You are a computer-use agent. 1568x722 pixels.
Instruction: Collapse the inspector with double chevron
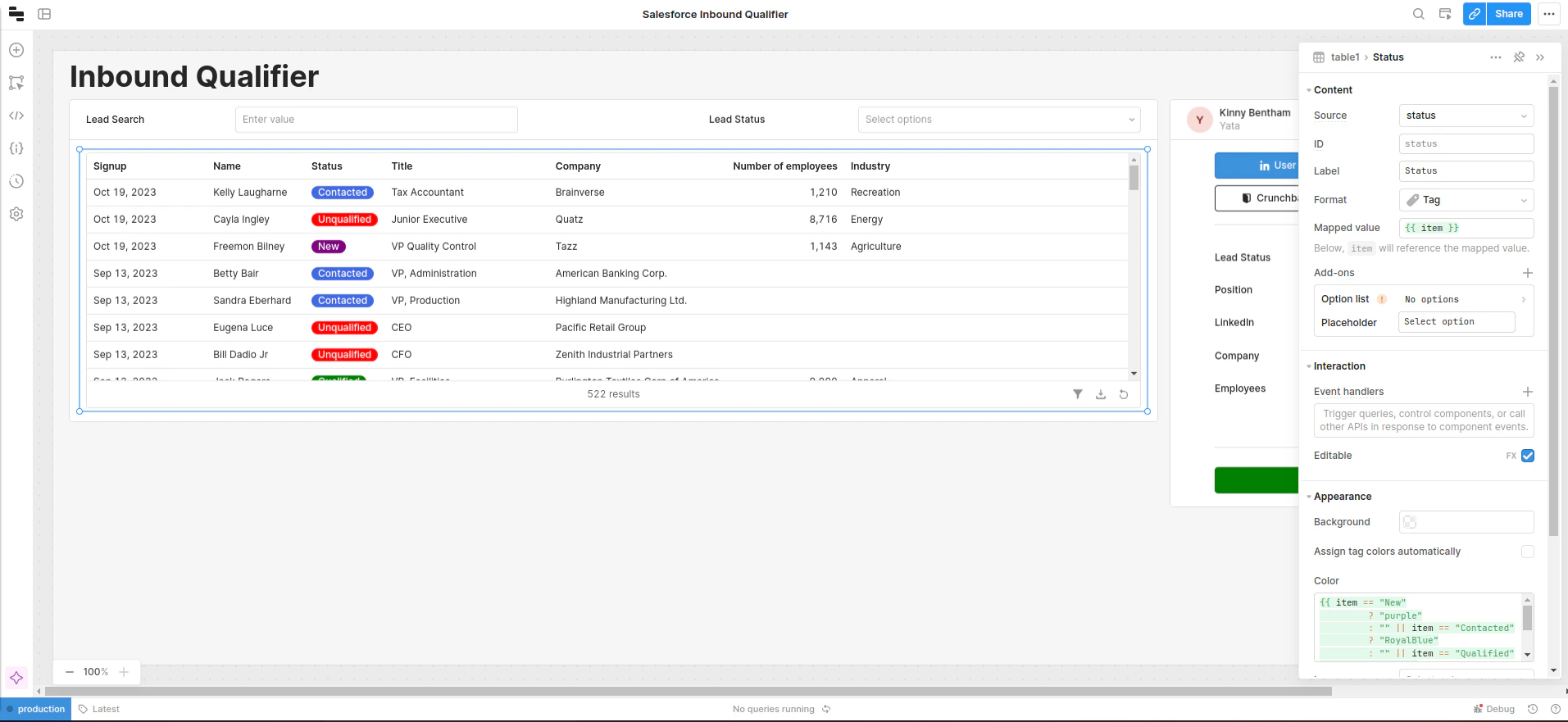click(x=1540, y=57)
